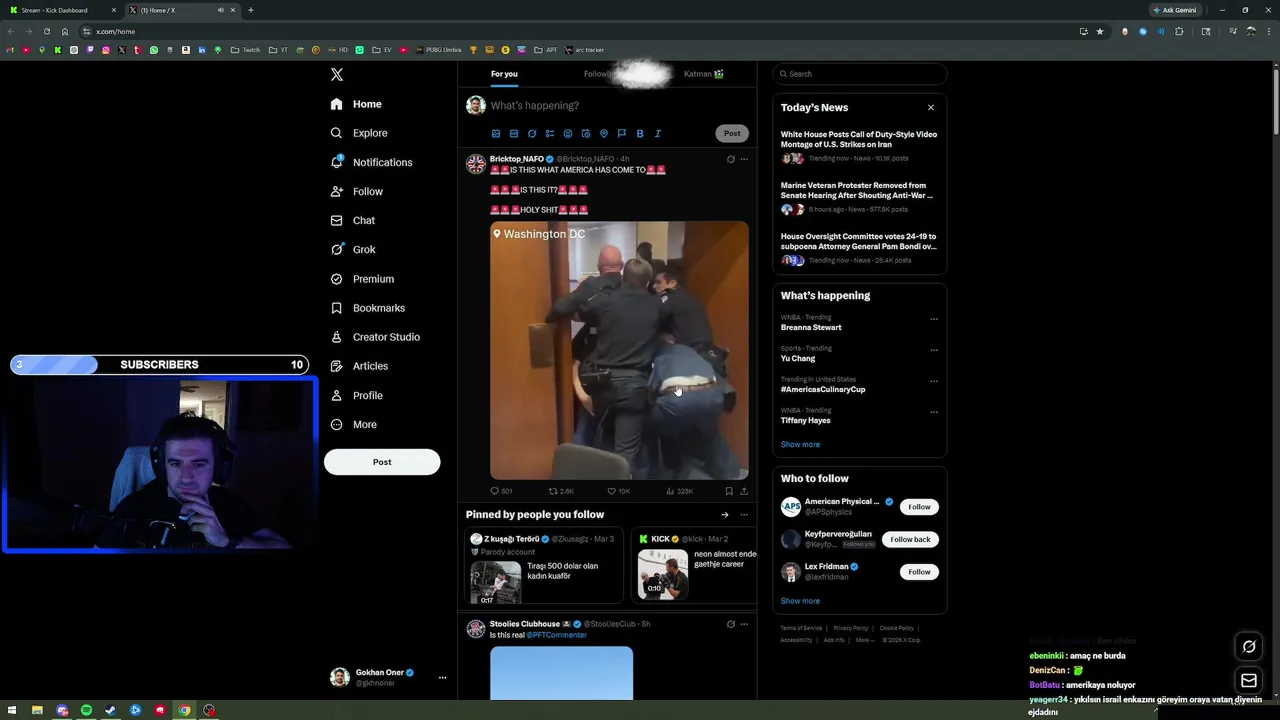Open Spotify from the Windows taskbar
The image size is (1280, 720).
86,710
